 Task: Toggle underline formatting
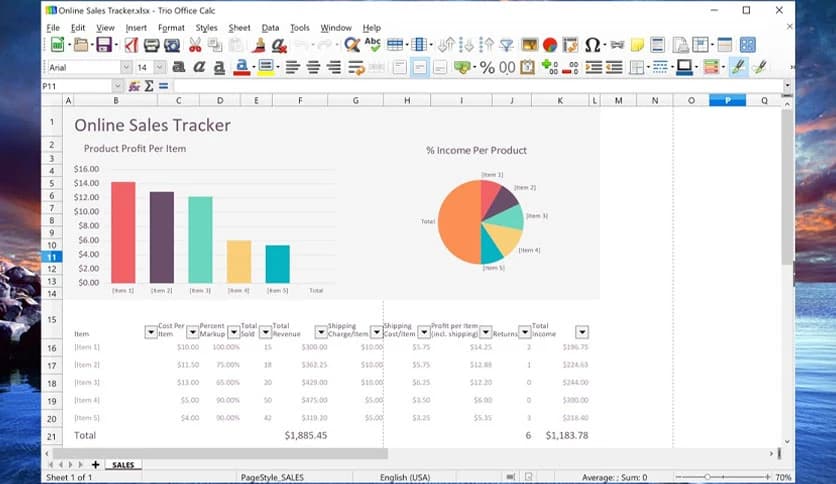[219, 67]
